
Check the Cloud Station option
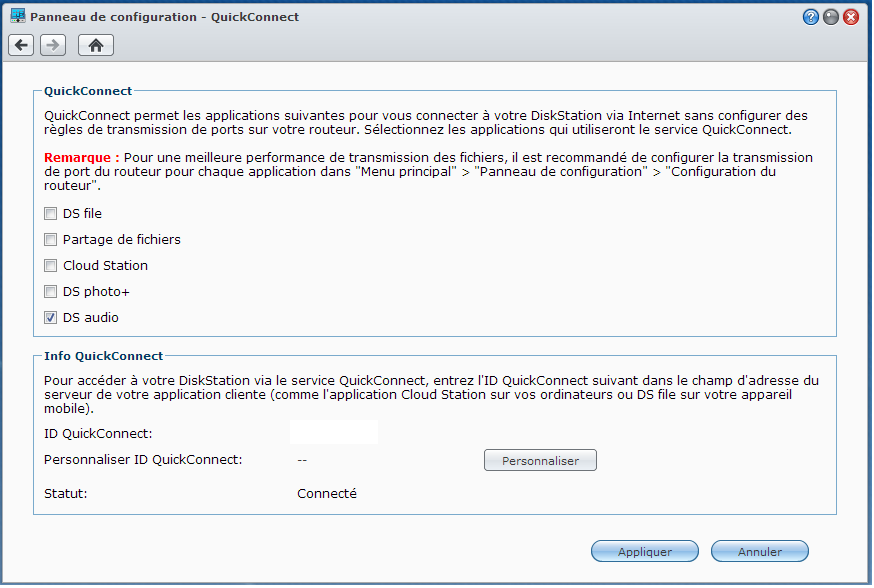pyautogui.click(x=51, y=266)
